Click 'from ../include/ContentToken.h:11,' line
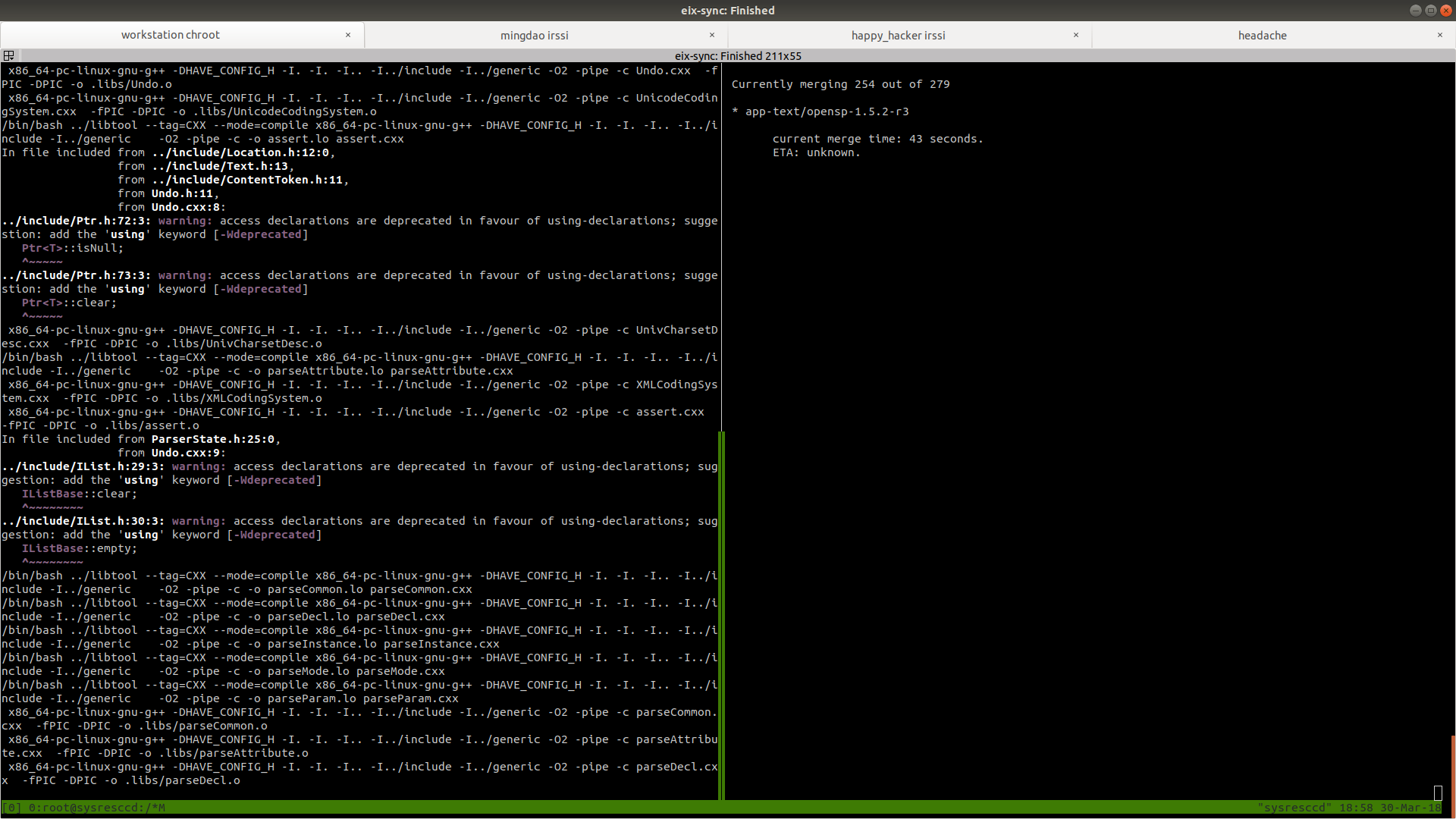The height and width of the screenshot is (819, 1456). [x=233, y=180]
